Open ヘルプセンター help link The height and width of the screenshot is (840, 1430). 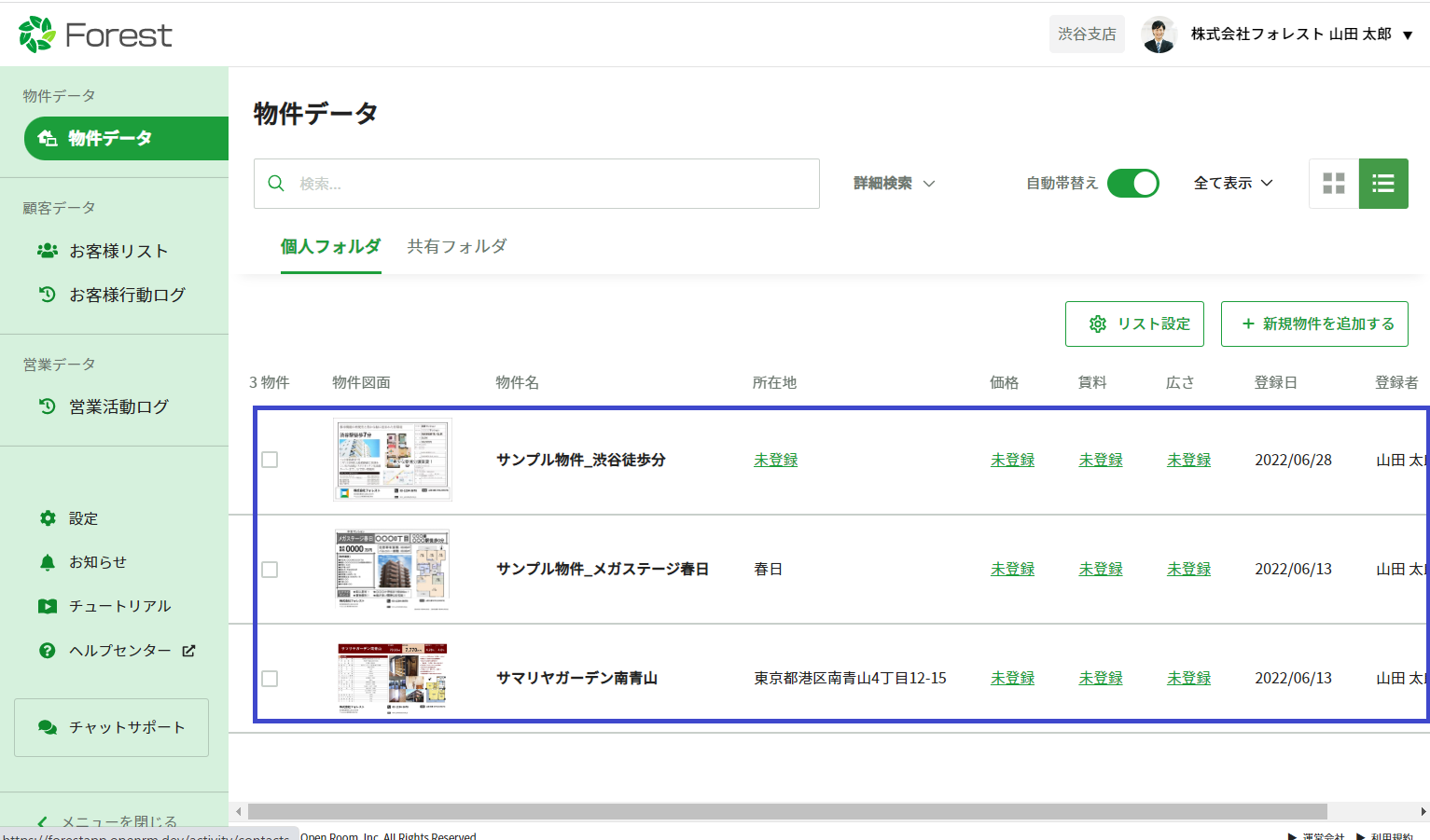[x=119, y=651]
